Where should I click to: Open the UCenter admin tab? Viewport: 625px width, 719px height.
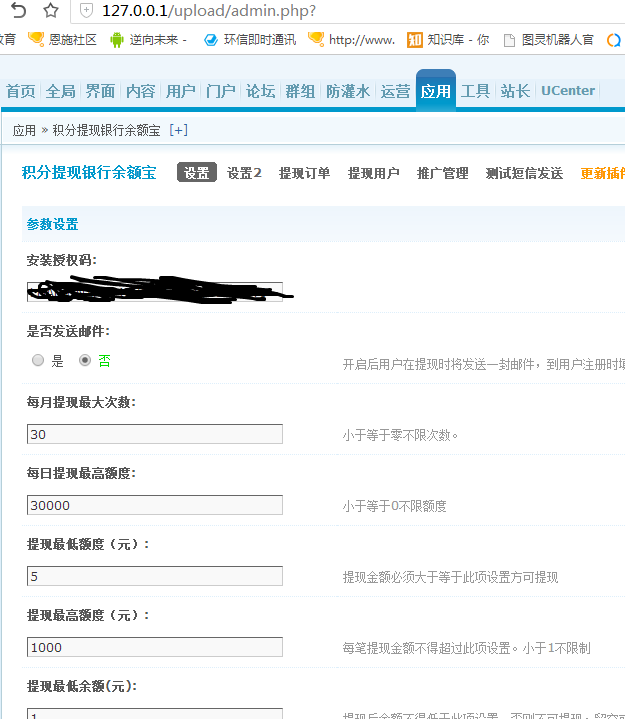[568, 91]
